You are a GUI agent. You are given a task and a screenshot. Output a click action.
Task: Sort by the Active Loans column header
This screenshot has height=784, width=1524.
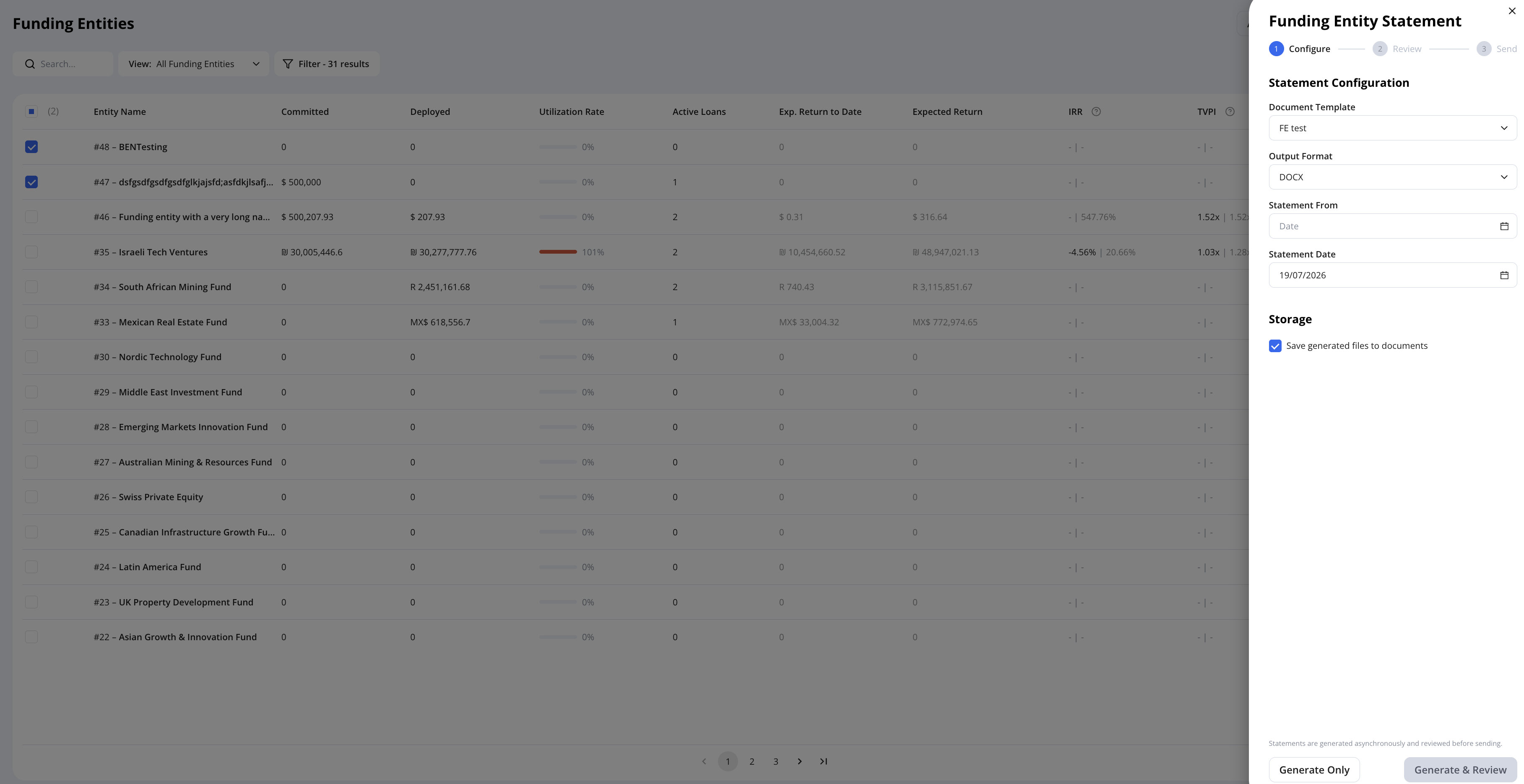pos(699,112)
